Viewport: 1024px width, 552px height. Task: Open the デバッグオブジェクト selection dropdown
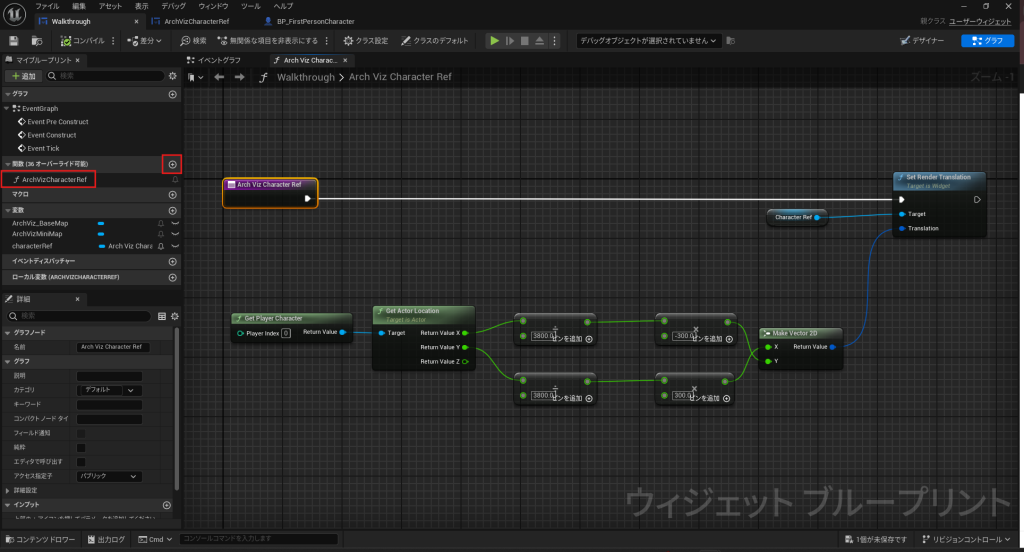coord(648,41)
